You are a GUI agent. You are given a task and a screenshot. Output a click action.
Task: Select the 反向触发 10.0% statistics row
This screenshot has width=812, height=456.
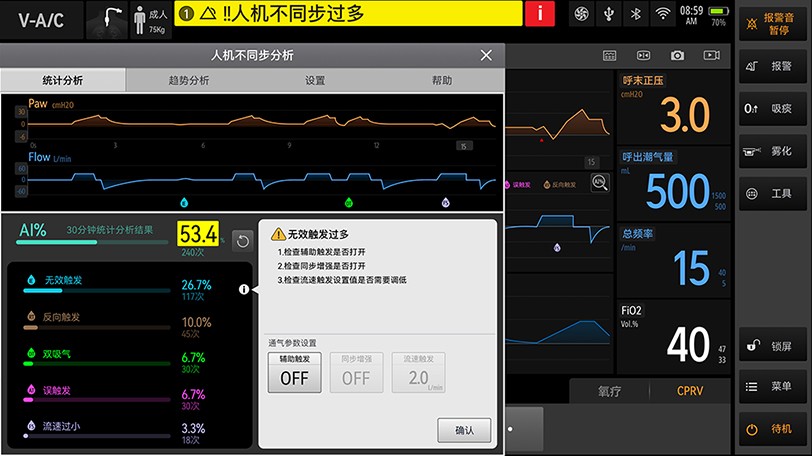pyautogui.click(x=120, y=323)
